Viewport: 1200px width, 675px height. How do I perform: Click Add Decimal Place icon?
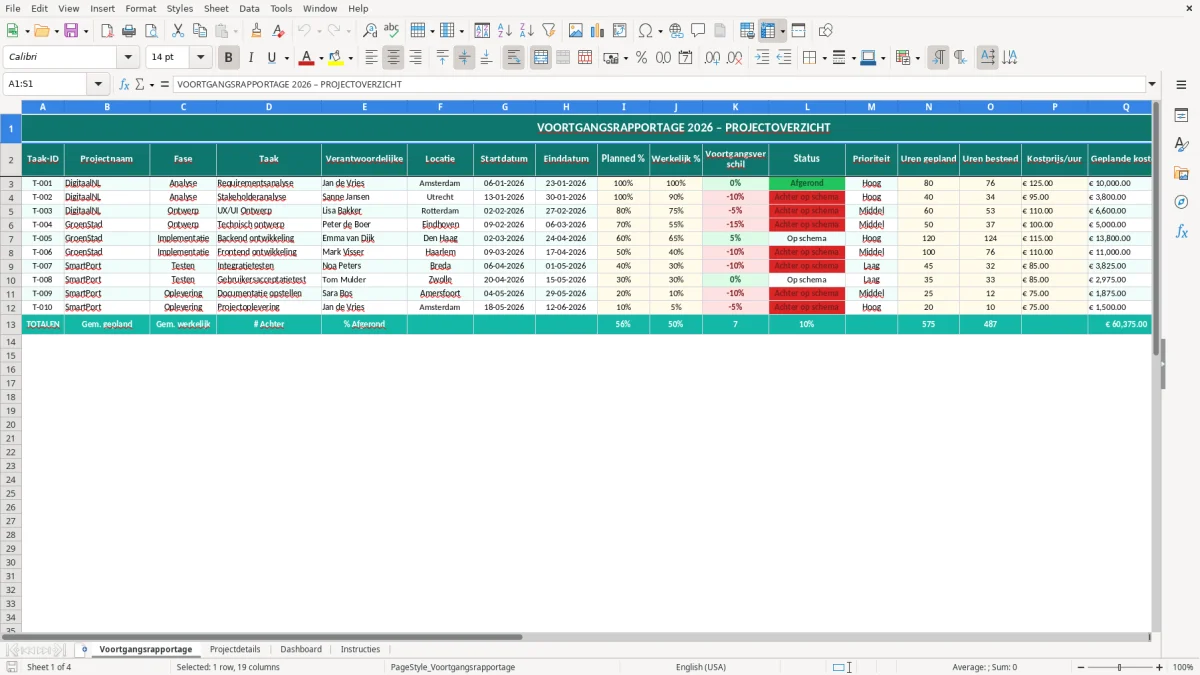point(713,58)
